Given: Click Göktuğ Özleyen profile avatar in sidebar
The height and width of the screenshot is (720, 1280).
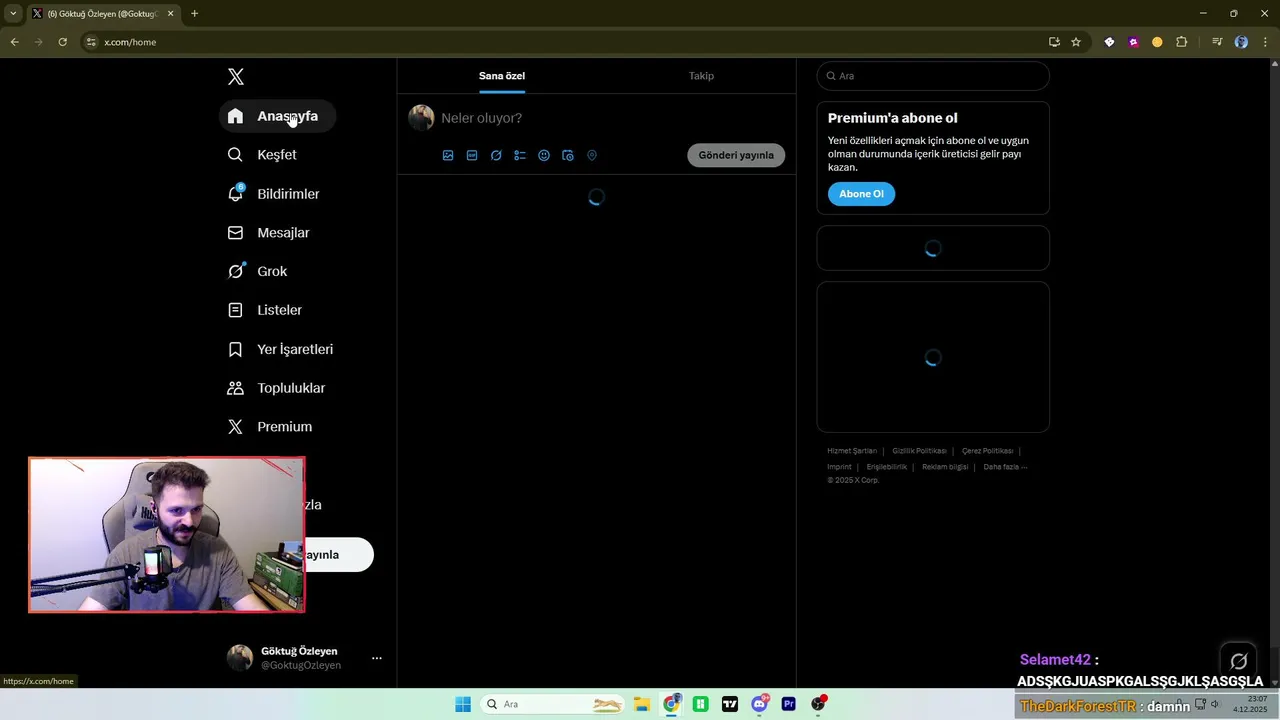Looking at the screenshot, I should [240, 658].
